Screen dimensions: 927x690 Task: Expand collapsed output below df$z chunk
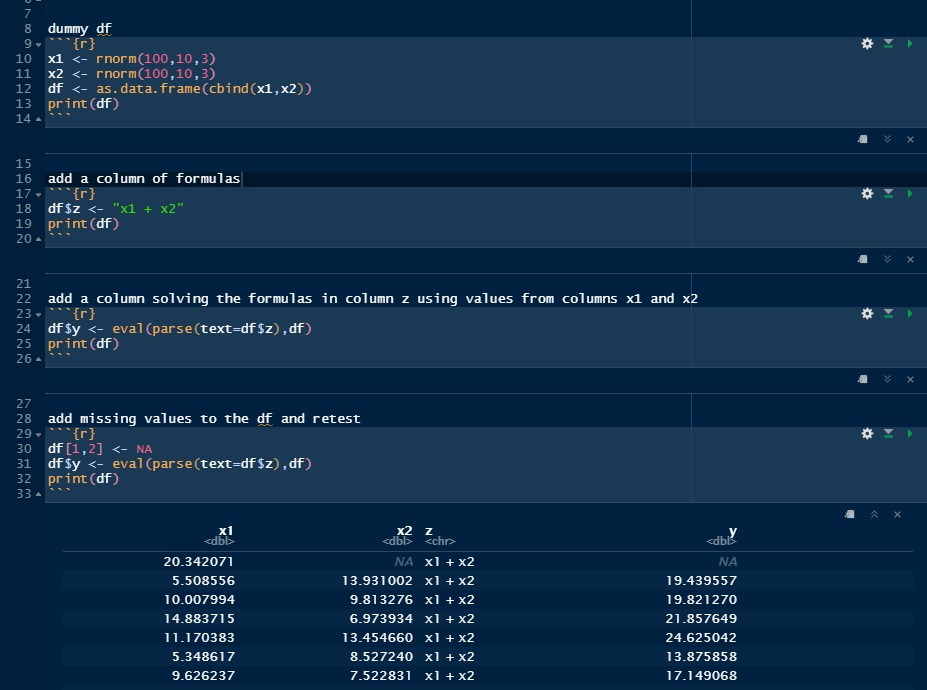tap(887, 260)
